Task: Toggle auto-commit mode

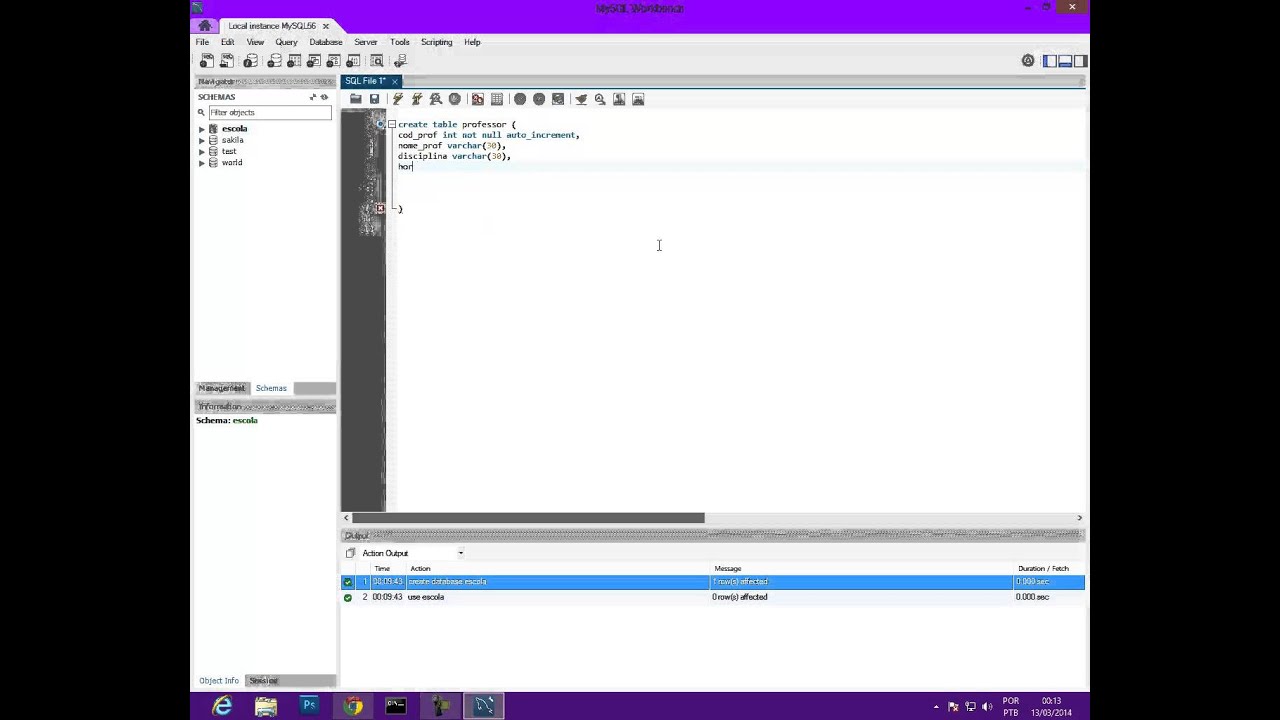Action: click(558, 99)
